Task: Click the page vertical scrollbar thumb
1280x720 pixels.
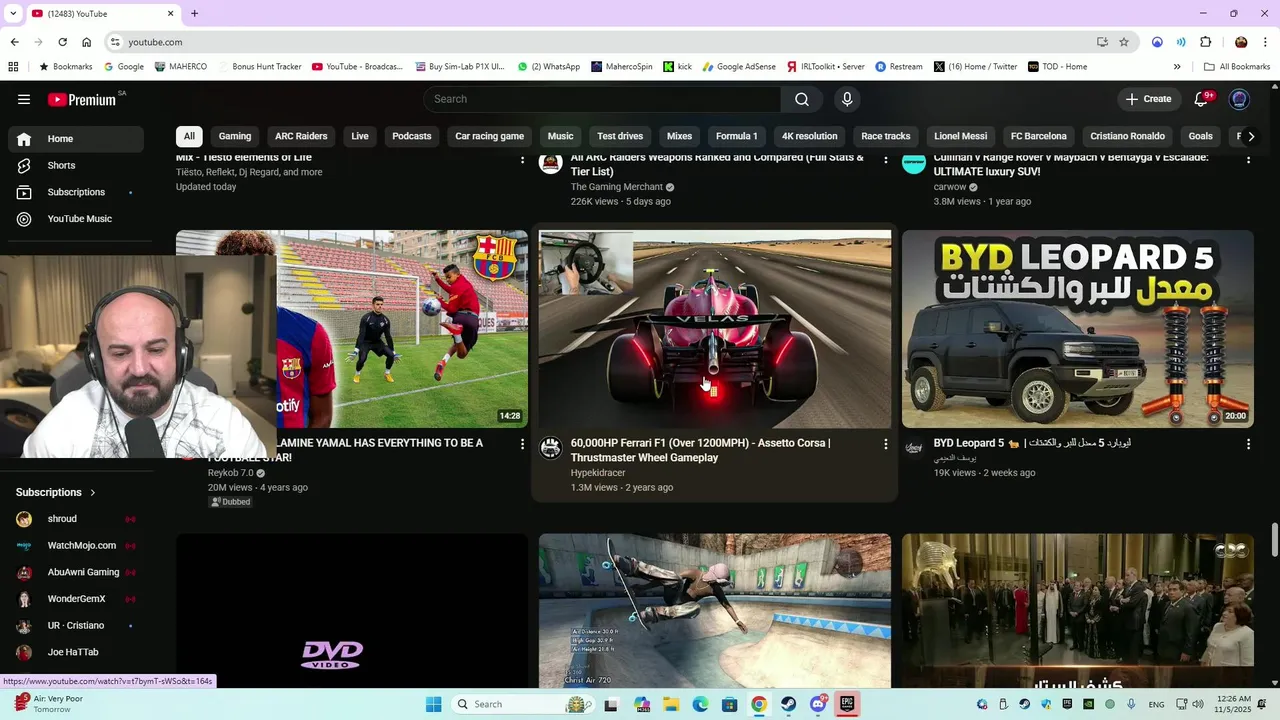Action: [x=1274, y=541]
